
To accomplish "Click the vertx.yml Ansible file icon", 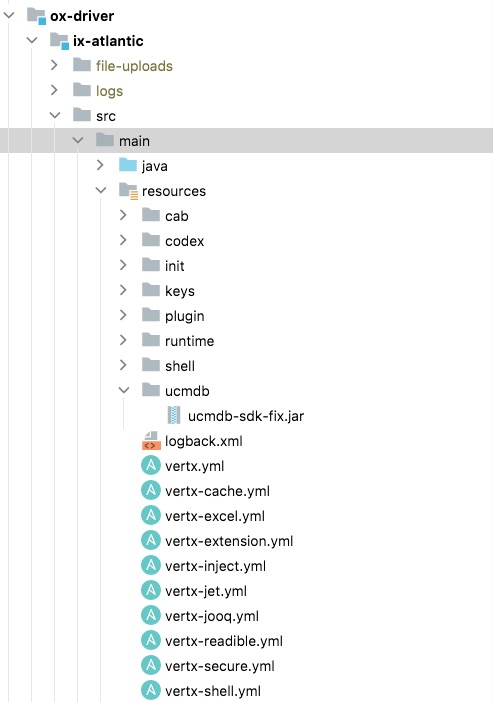I will tap(151, 466).
